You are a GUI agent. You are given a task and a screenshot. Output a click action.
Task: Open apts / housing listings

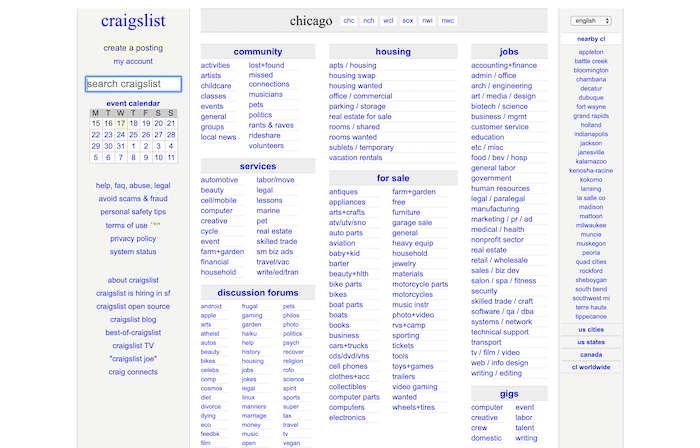(351, 65)
